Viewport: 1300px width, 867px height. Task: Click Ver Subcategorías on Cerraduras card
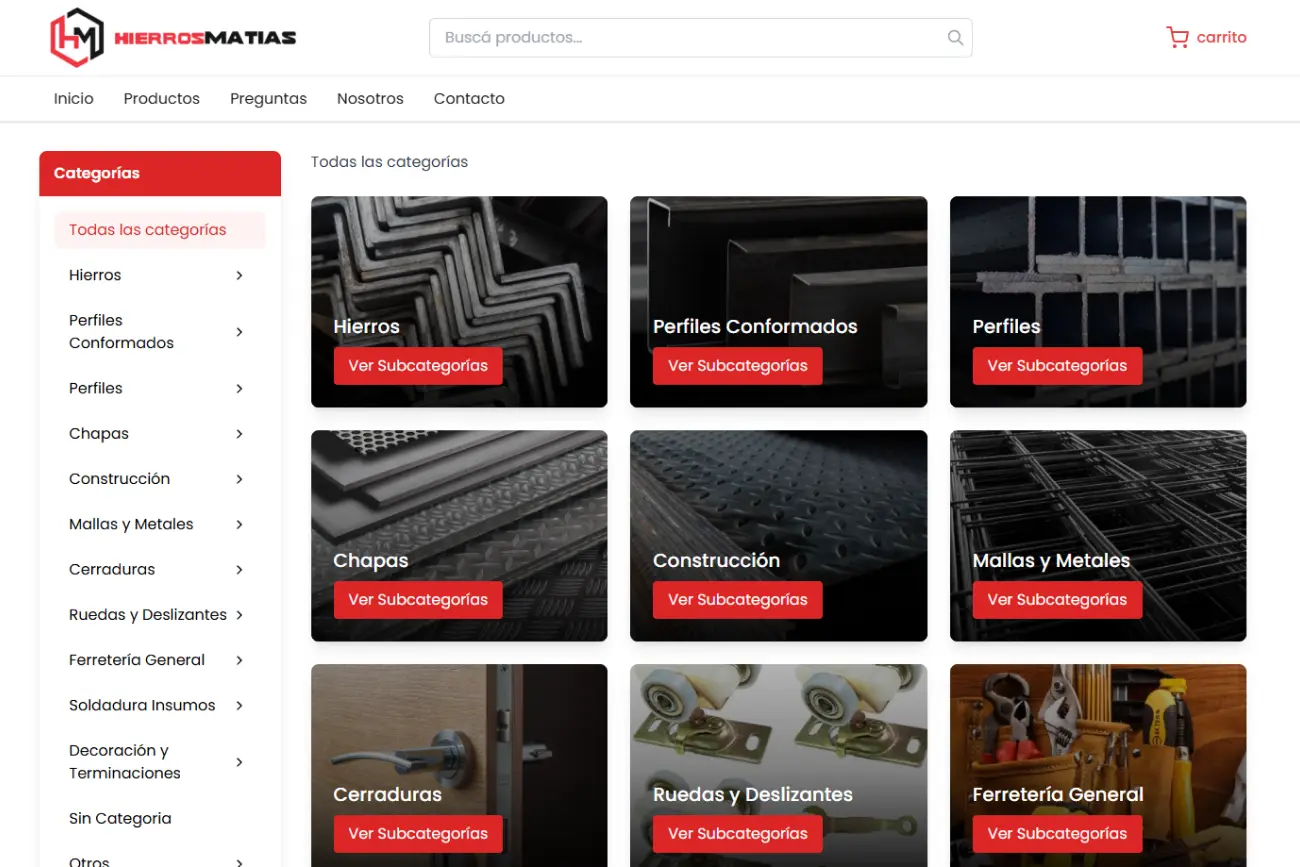418,834
